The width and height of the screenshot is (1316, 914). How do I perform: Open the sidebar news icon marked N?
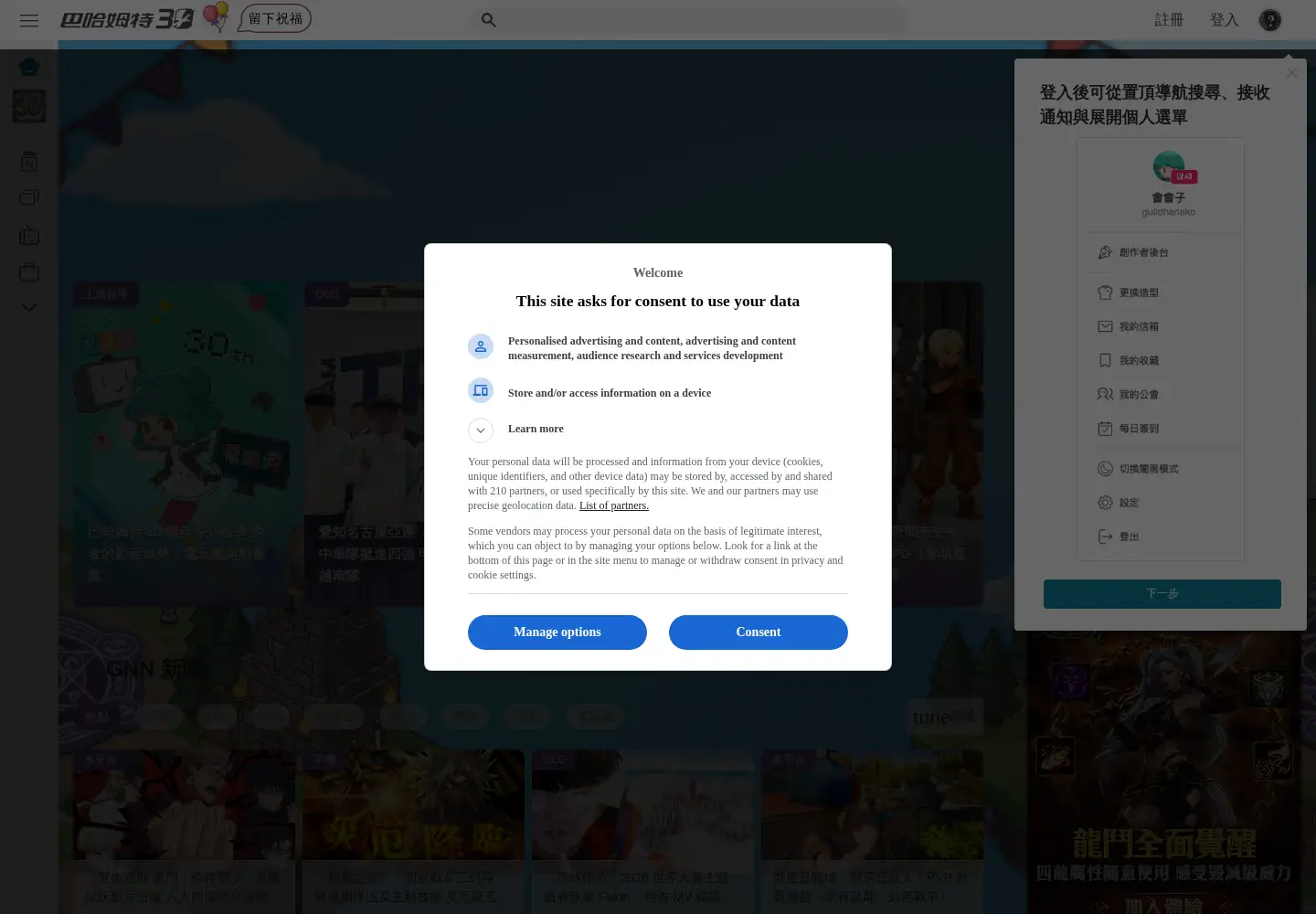(29, 162)
